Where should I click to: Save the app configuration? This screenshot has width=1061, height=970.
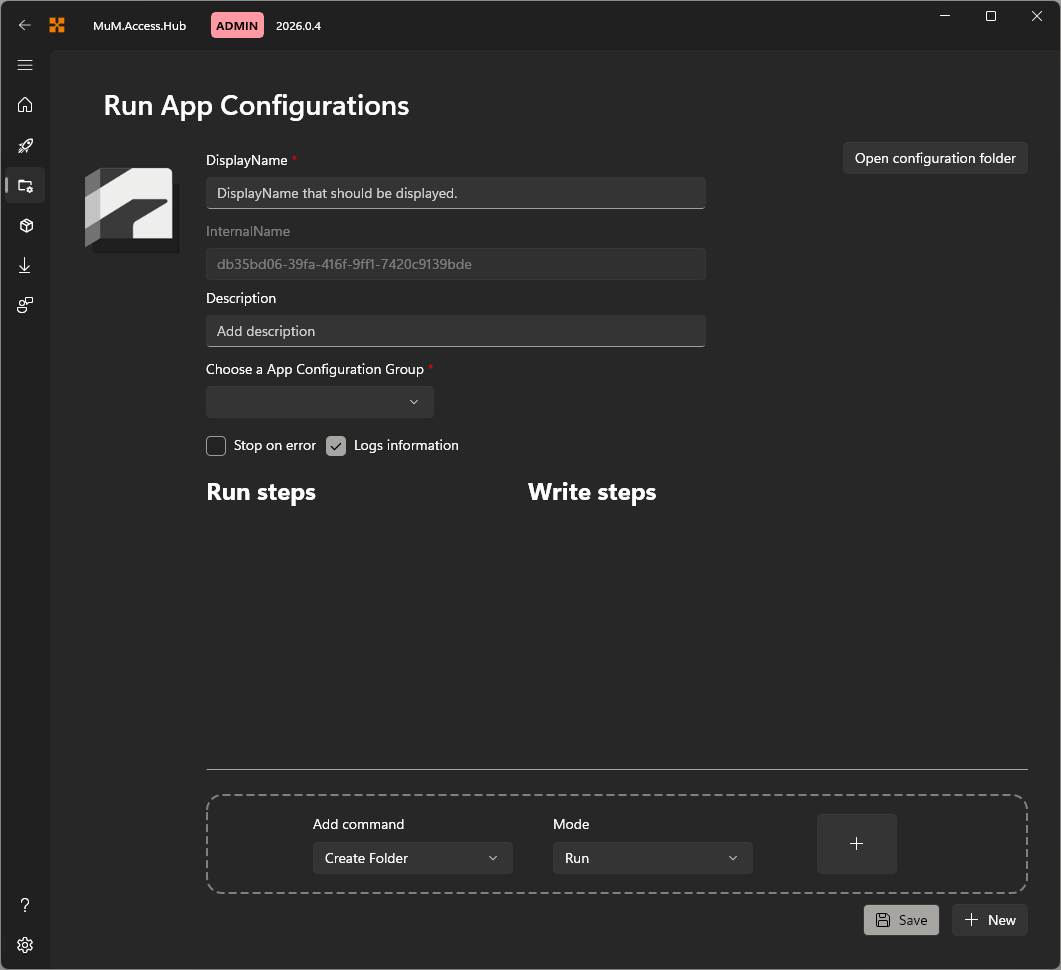(x=900, y=919)
